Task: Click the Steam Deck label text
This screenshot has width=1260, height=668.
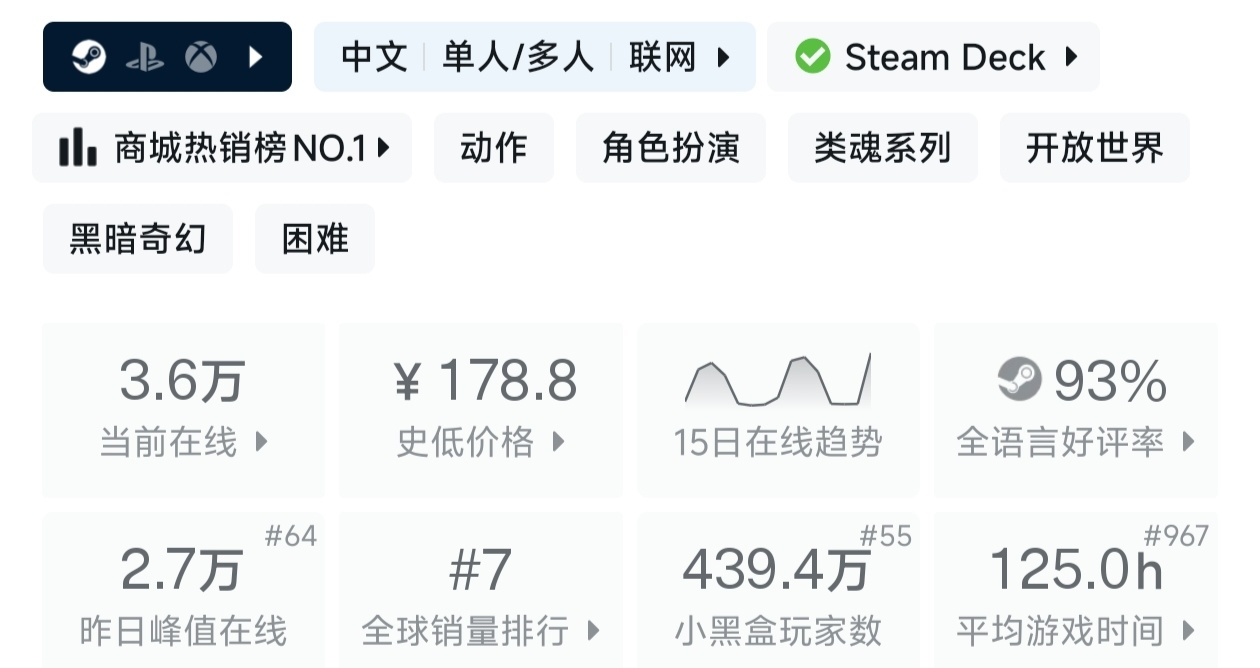Action: (x=945, y=57)
